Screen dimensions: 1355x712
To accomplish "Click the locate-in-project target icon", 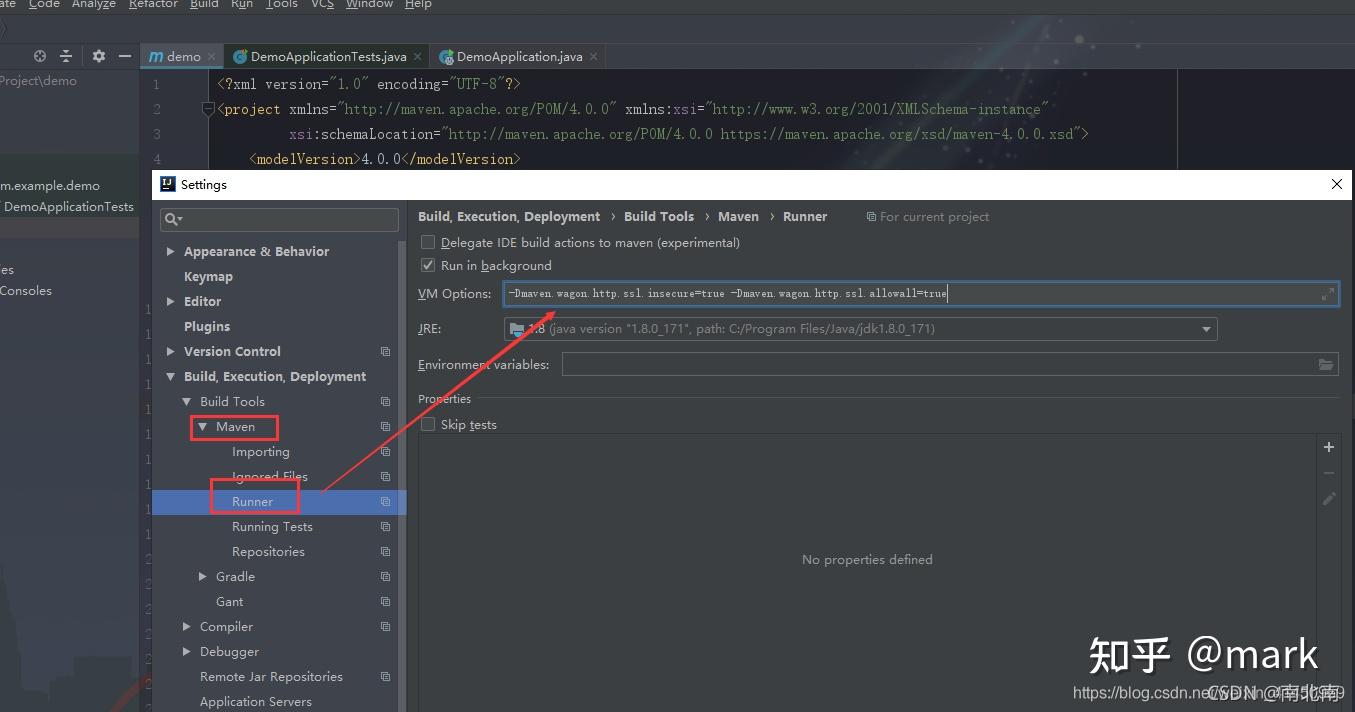I will pyautogui.click(x=40, y=56).
